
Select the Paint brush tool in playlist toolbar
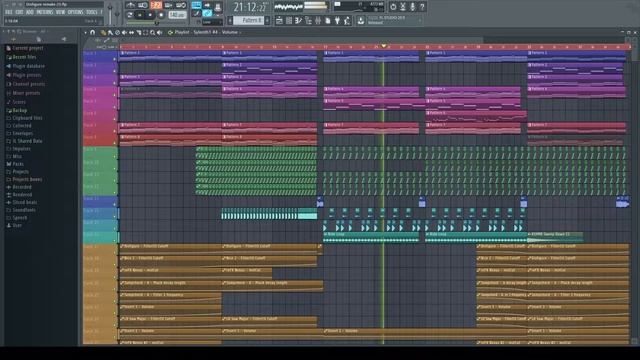110,32
